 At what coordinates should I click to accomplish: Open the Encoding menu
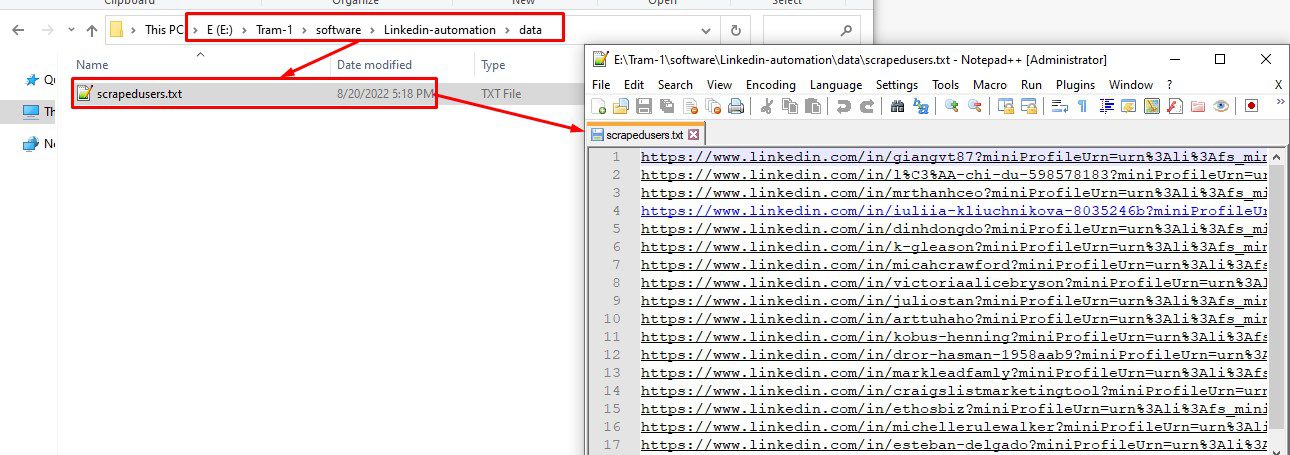tap(771, 85)
